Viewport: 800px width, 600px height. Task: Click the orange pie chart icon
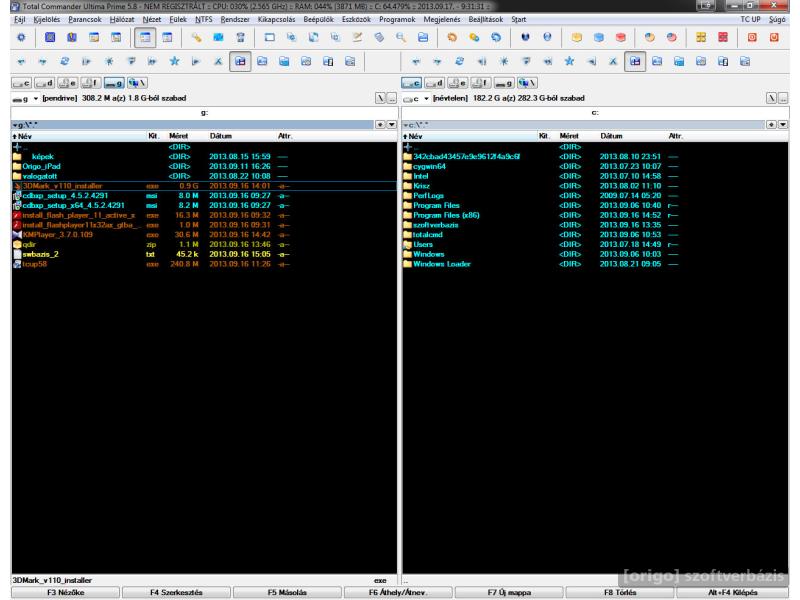pos(649,37)
